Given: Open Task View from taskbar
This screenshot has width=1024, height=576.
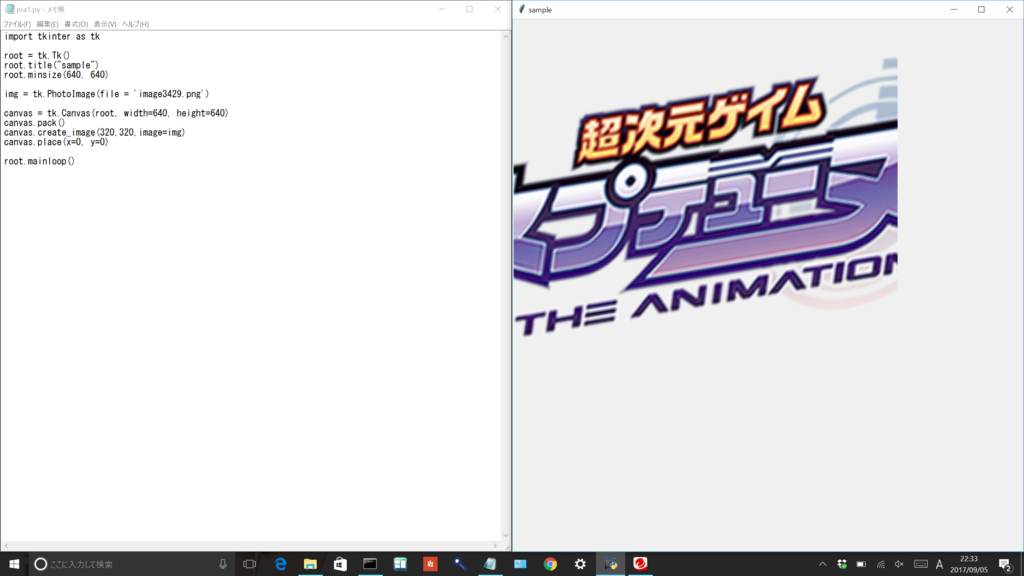Looking at the screenshot, I should click(249, 564).
